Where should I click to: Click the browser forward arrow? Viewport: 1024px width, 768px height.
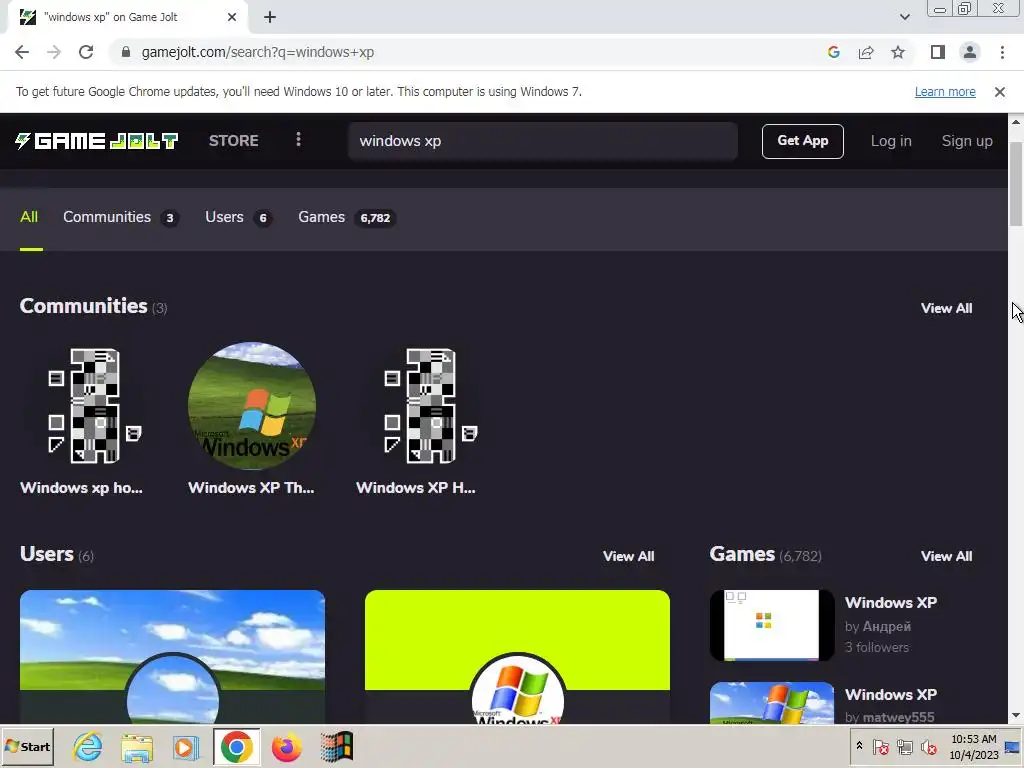point(54,52)
